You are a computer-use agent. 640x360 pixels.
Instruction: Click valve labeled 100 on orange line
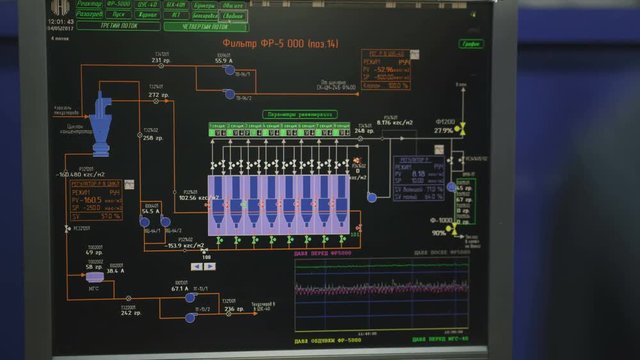204,250
